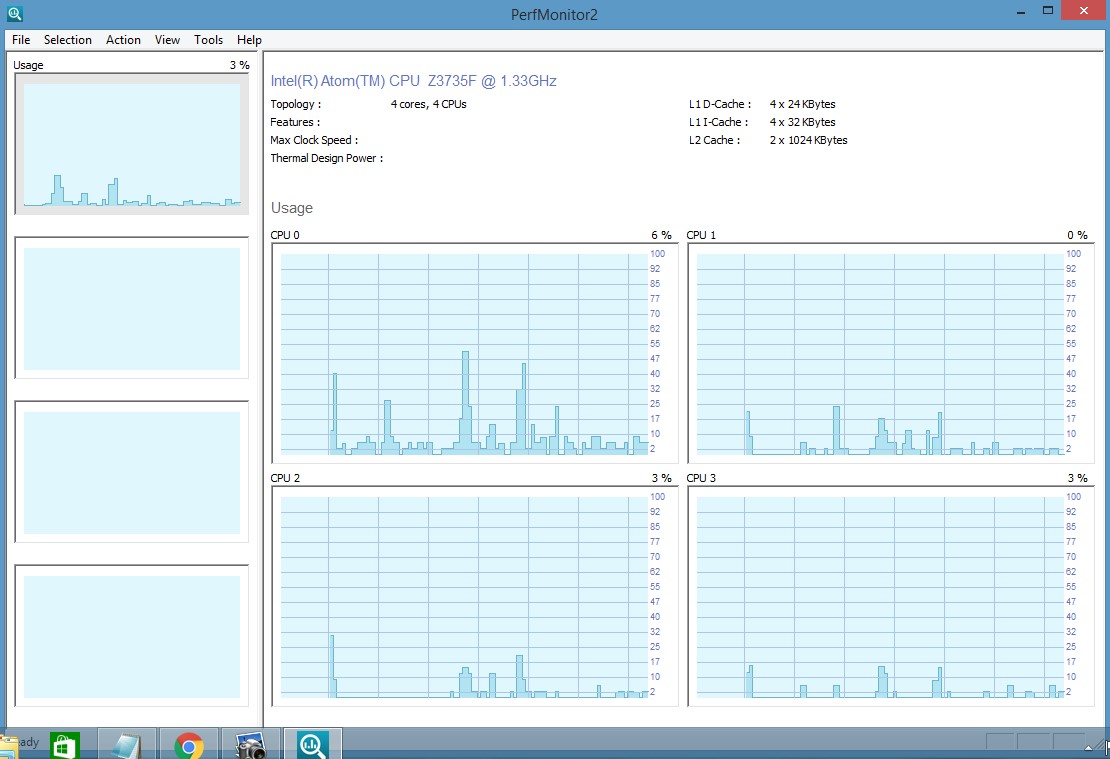
Task: Click the Max Clock Speed label
Action: (x=314, y=140)
